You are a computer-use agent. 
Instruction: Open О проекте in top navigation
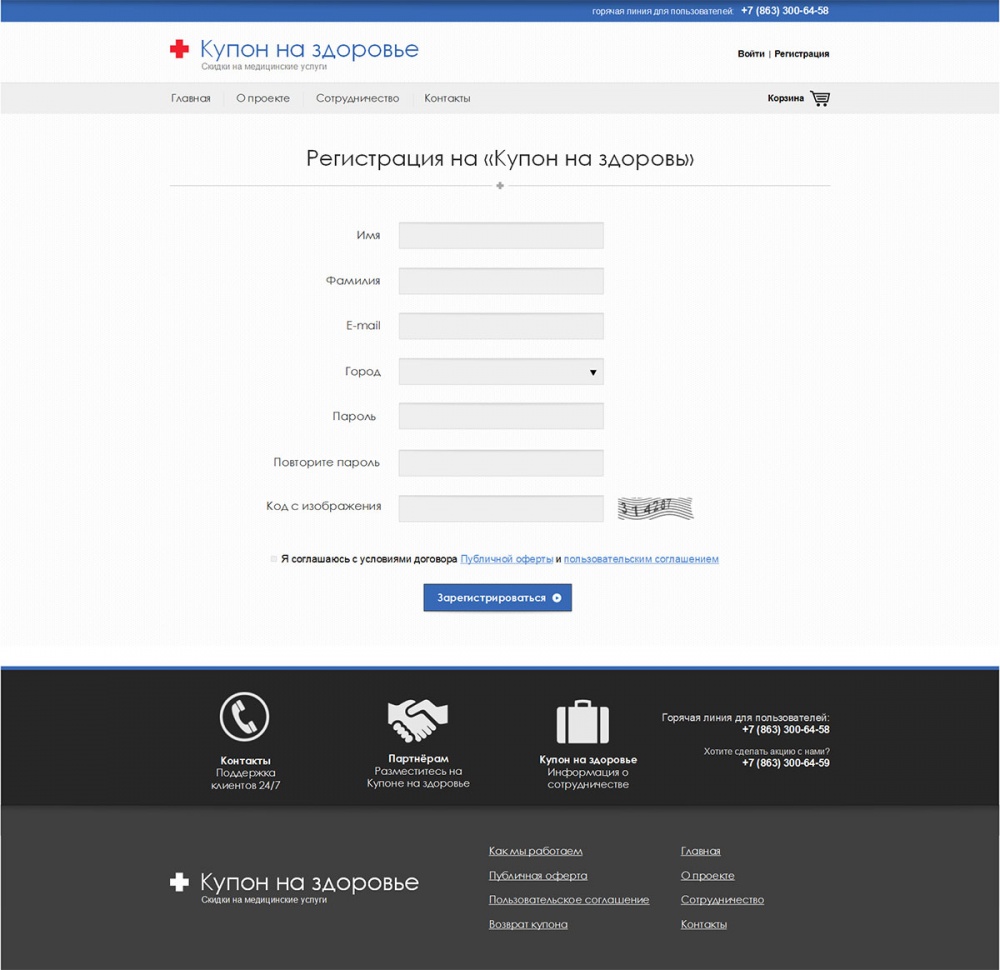click(263, 98)
